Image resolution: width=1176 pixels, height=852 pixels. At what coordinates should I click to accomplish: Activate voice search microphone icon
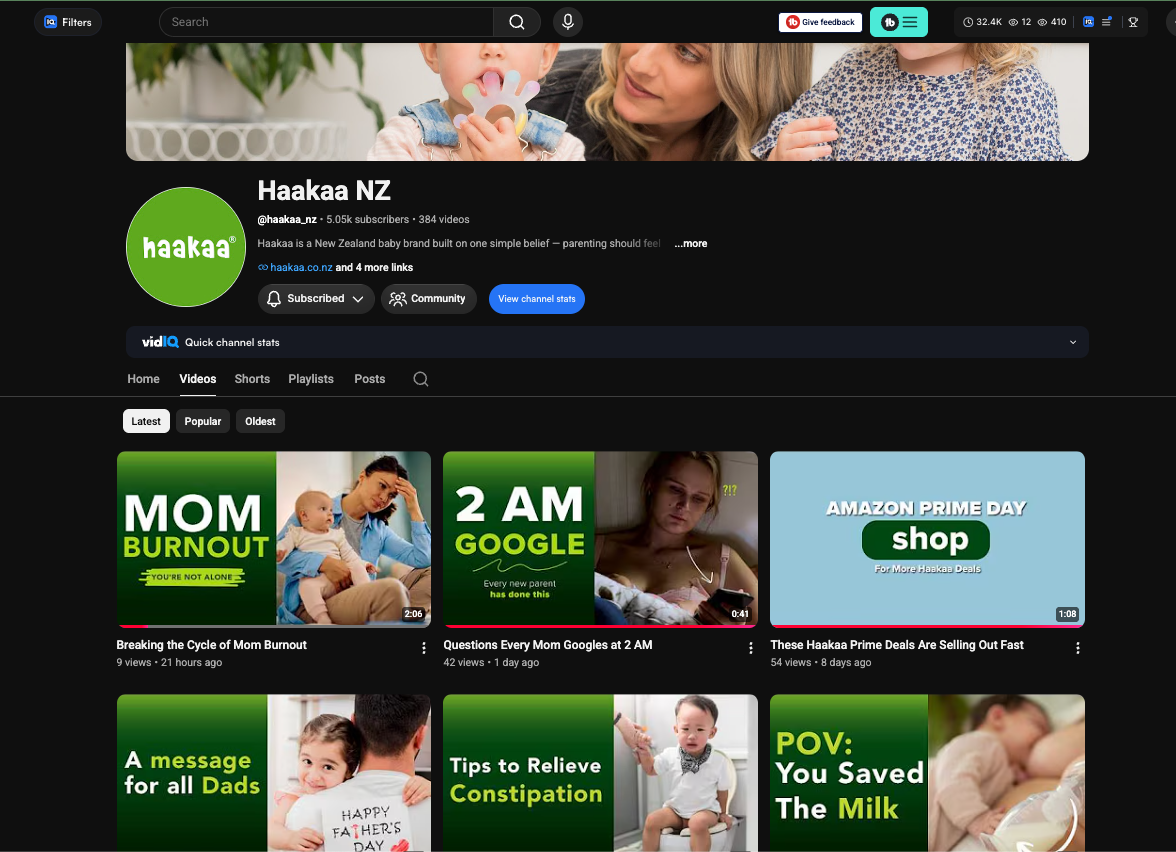(568, 22)
